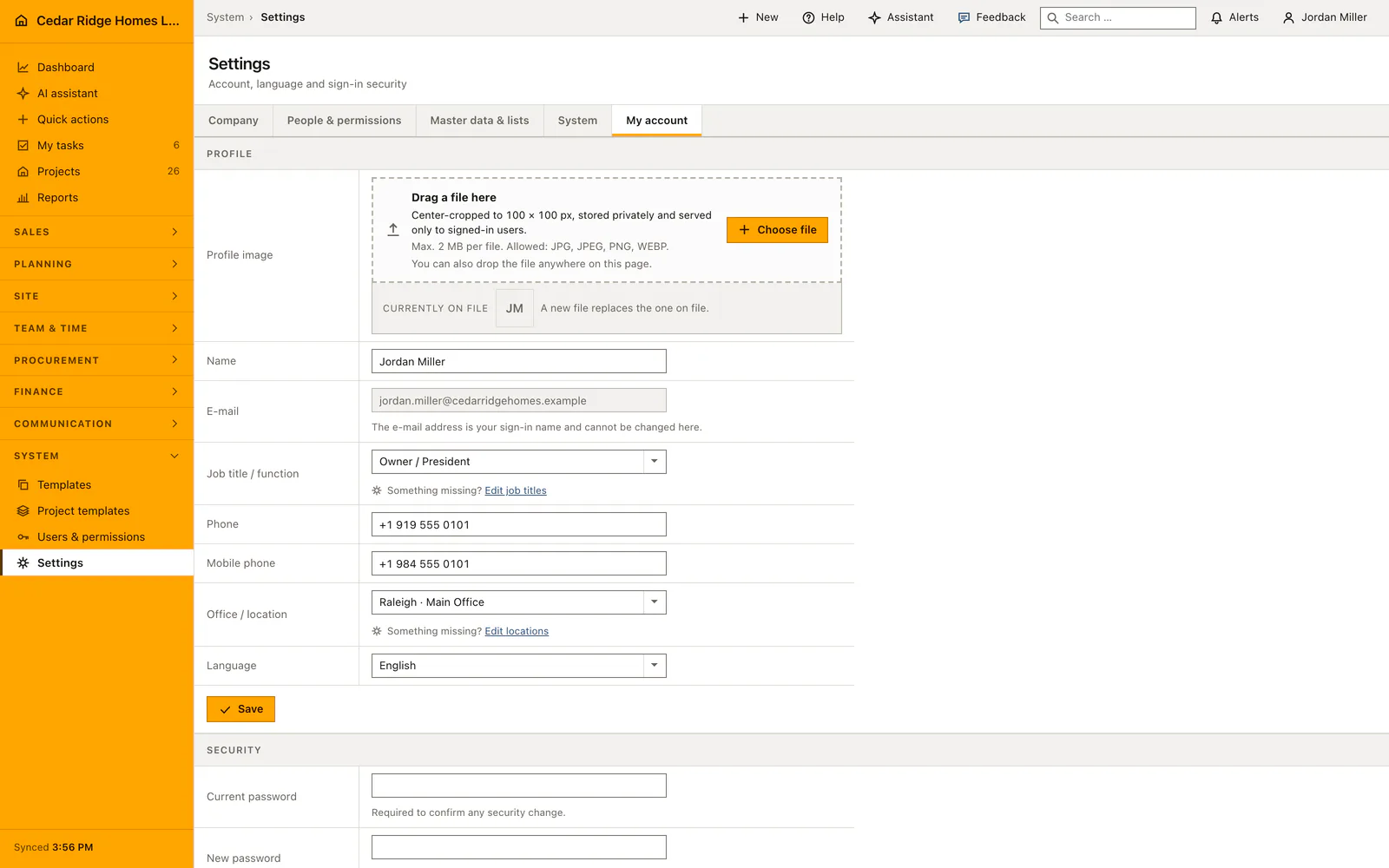Open Project templates under System

tap(96, 510)
